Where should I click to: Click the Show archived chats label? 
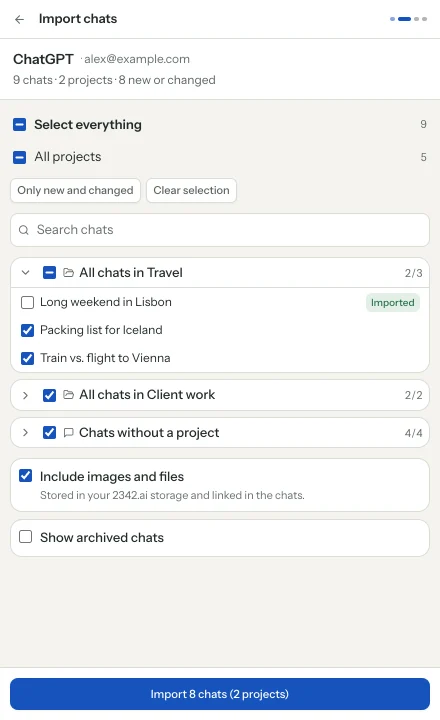click(102, 538)
